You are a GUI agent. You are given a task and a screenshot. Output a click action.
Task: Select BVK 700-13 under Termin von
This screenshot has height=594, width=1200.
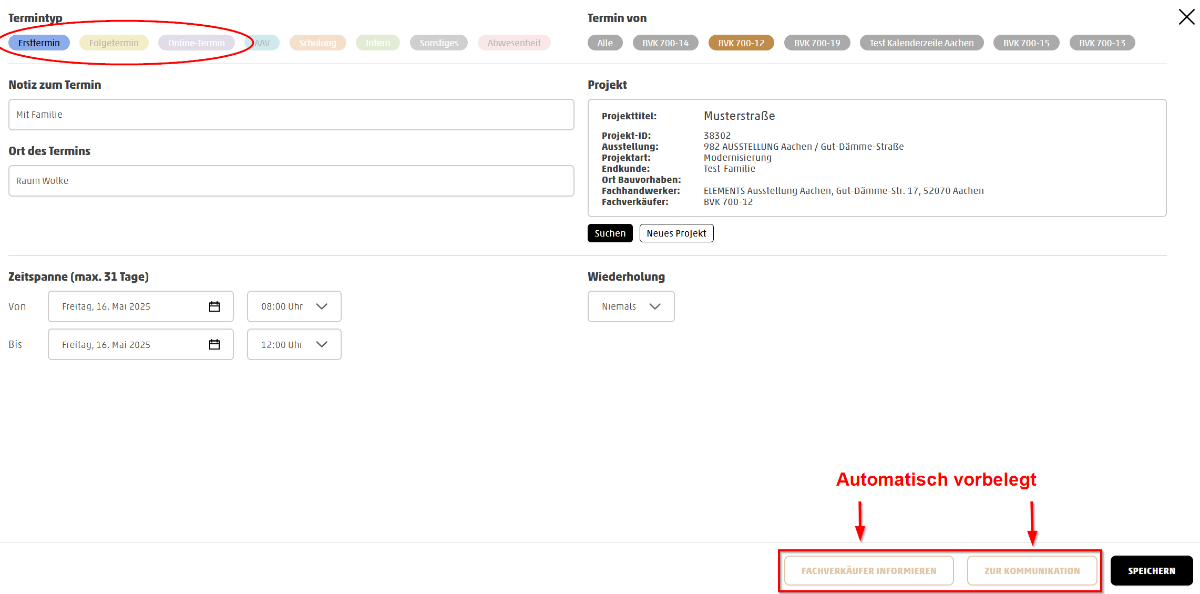(1102, 43)
